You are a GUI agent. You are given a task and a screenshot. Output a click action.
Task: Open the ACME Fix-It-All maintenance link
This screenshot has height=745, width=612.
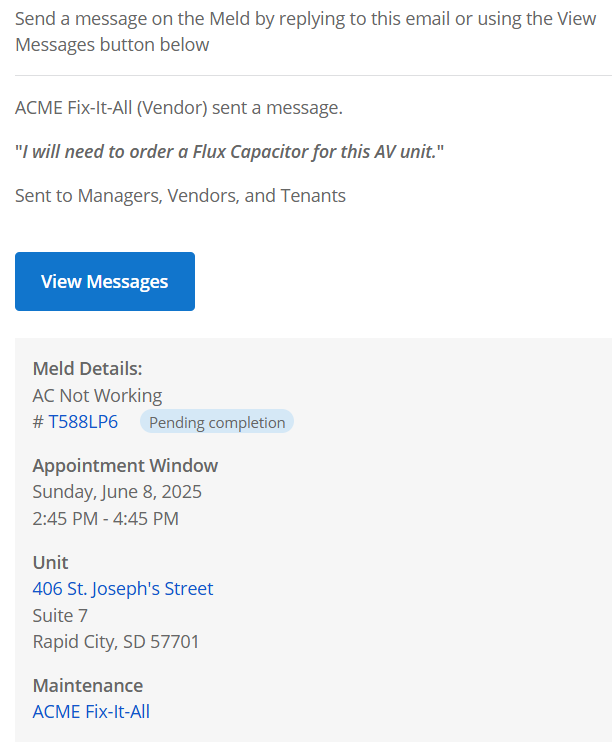tap(91, 712)
